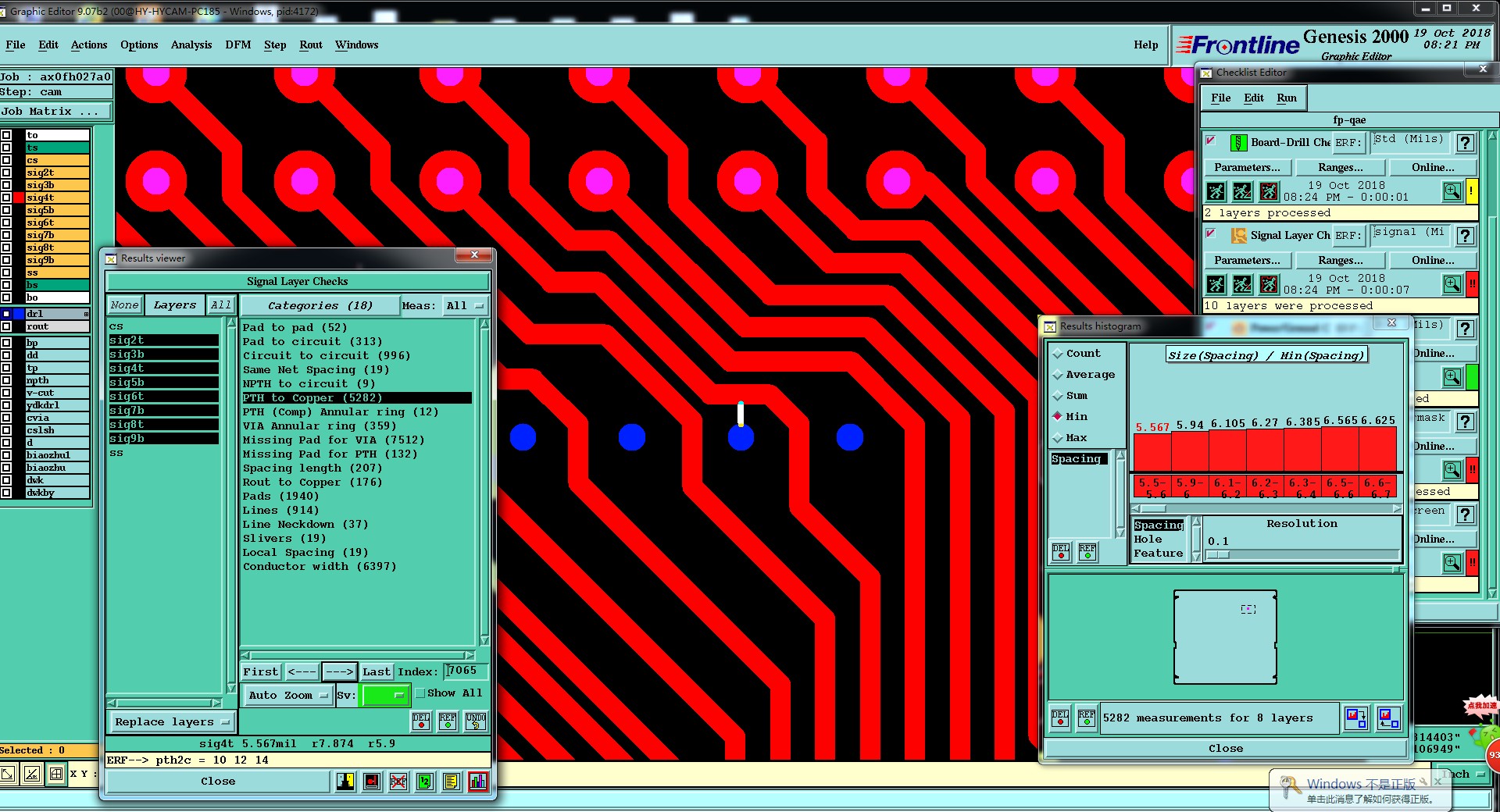Select sig4t layer in Results viewer list
This screenshot has height=812, width=1500.
[x=163, y=369]
